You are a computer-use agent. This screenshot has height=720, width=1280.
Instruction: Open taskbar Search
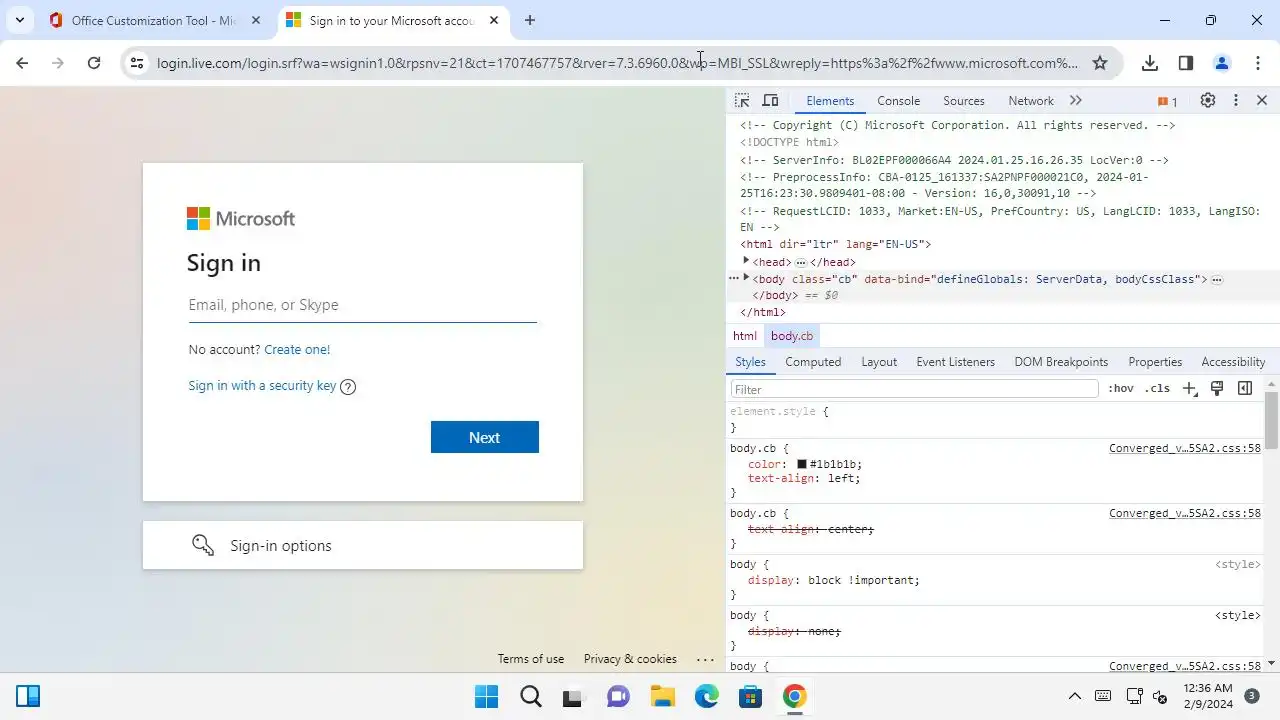530,697
